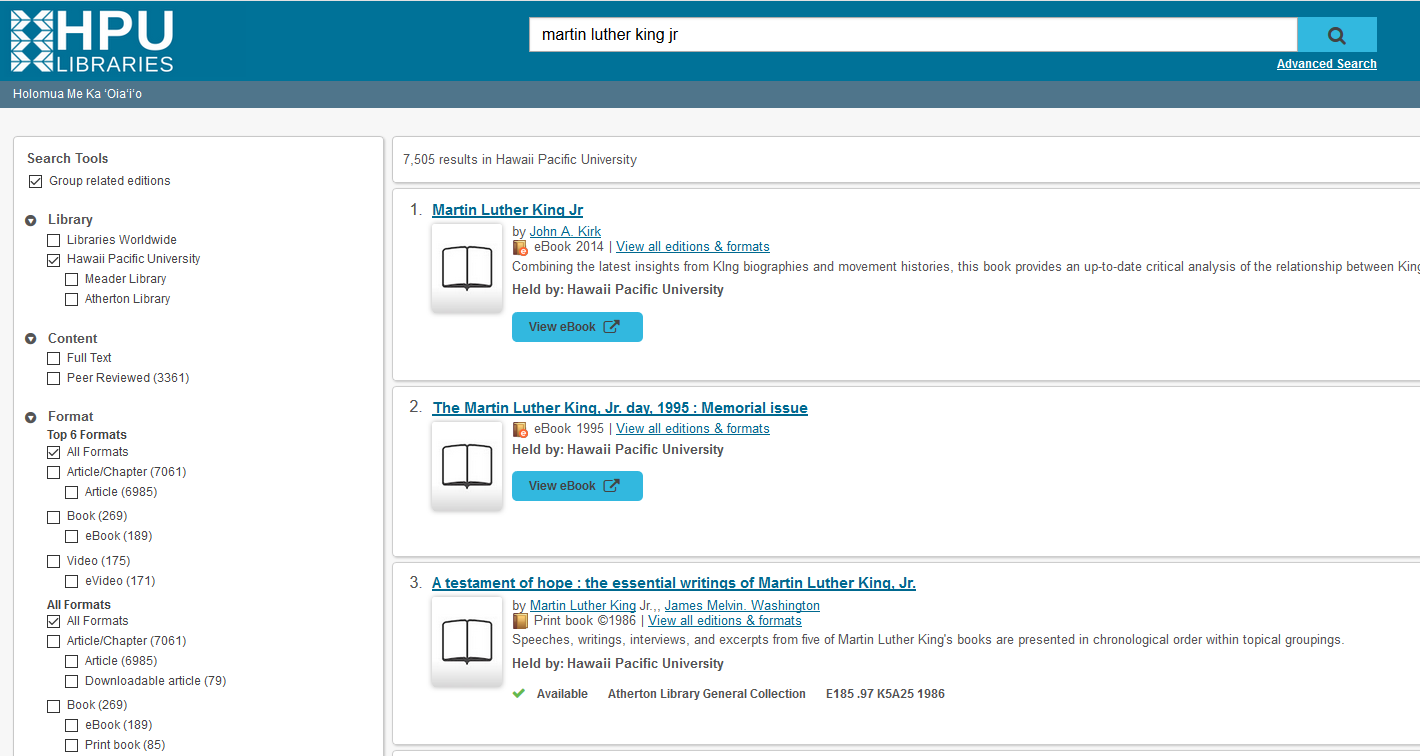Collapse the Format filter section arrow
1420x756 pixels.
(31, 417)
